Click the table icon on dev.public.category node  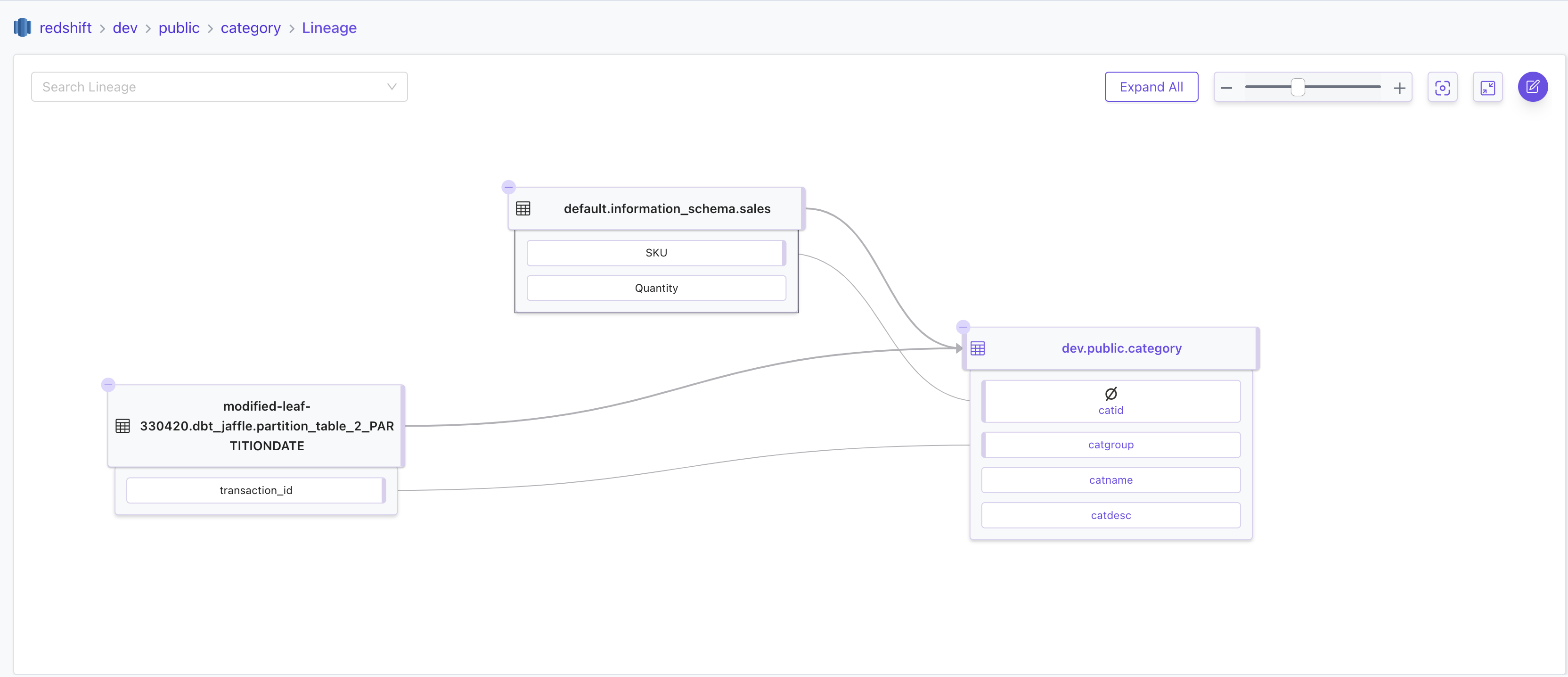tap(978, 348)
